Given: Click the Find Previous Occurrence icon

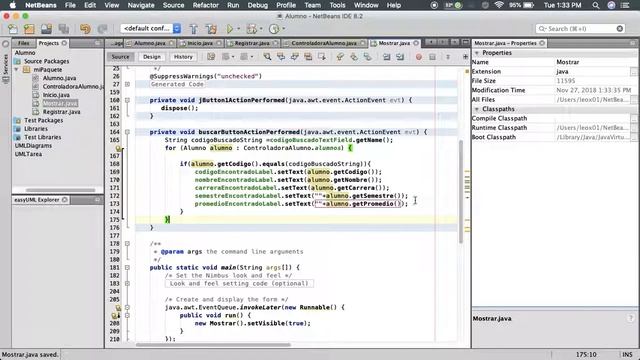Looking at the screenshot, I should pyautogui.click(x=281, y=57).
